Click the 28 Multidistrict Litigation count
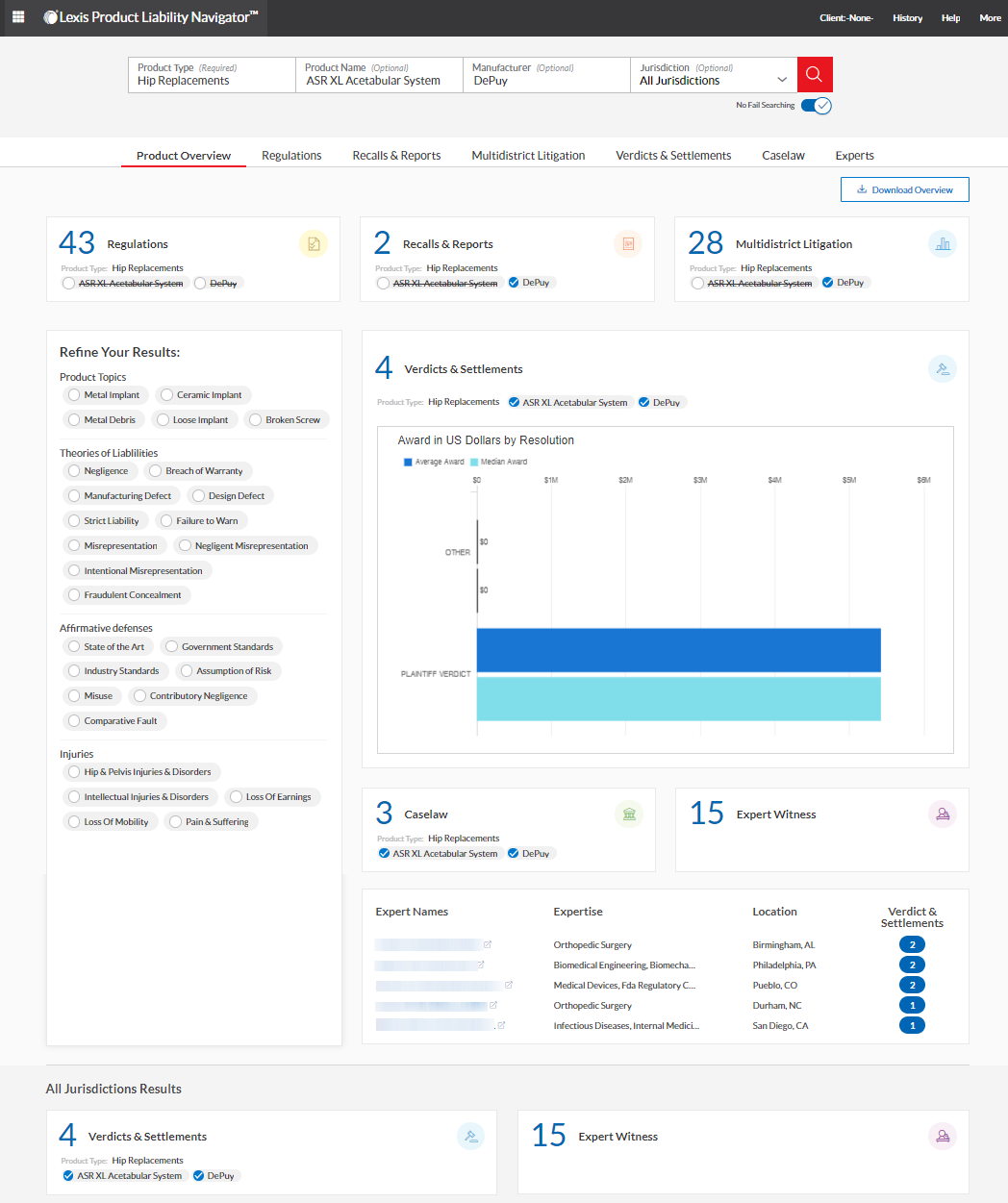 [x=706, y=242]
